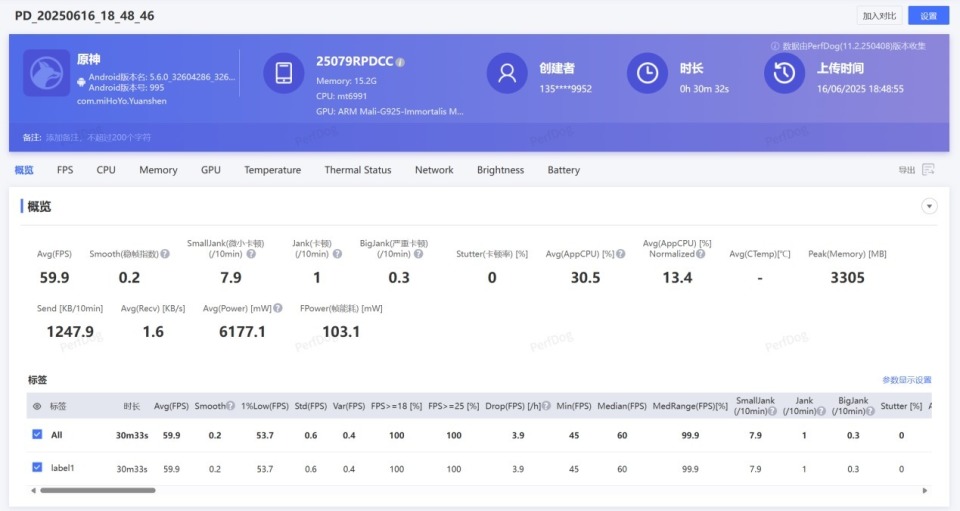Image resolution: width=960 pixels, height=511 pixels.
Task: Click the upload time history icon
Action: click(x=784, y=73)
